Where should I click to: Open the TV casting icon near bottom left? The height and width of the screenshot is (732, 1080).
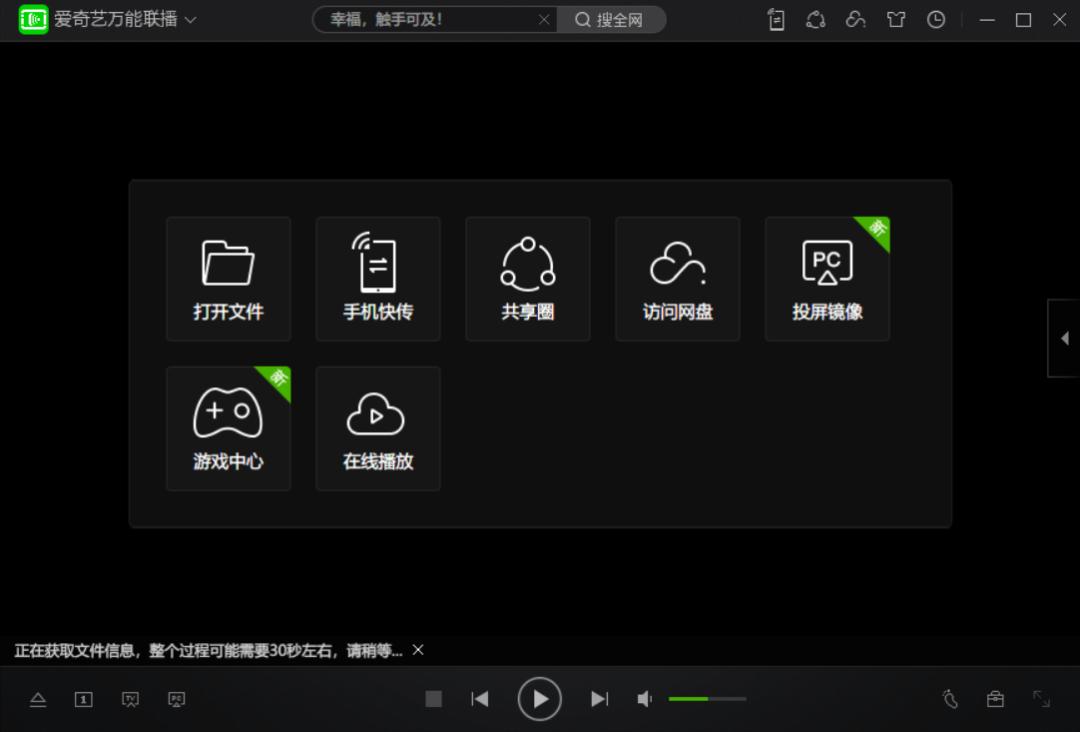click(x=130, y=699)
